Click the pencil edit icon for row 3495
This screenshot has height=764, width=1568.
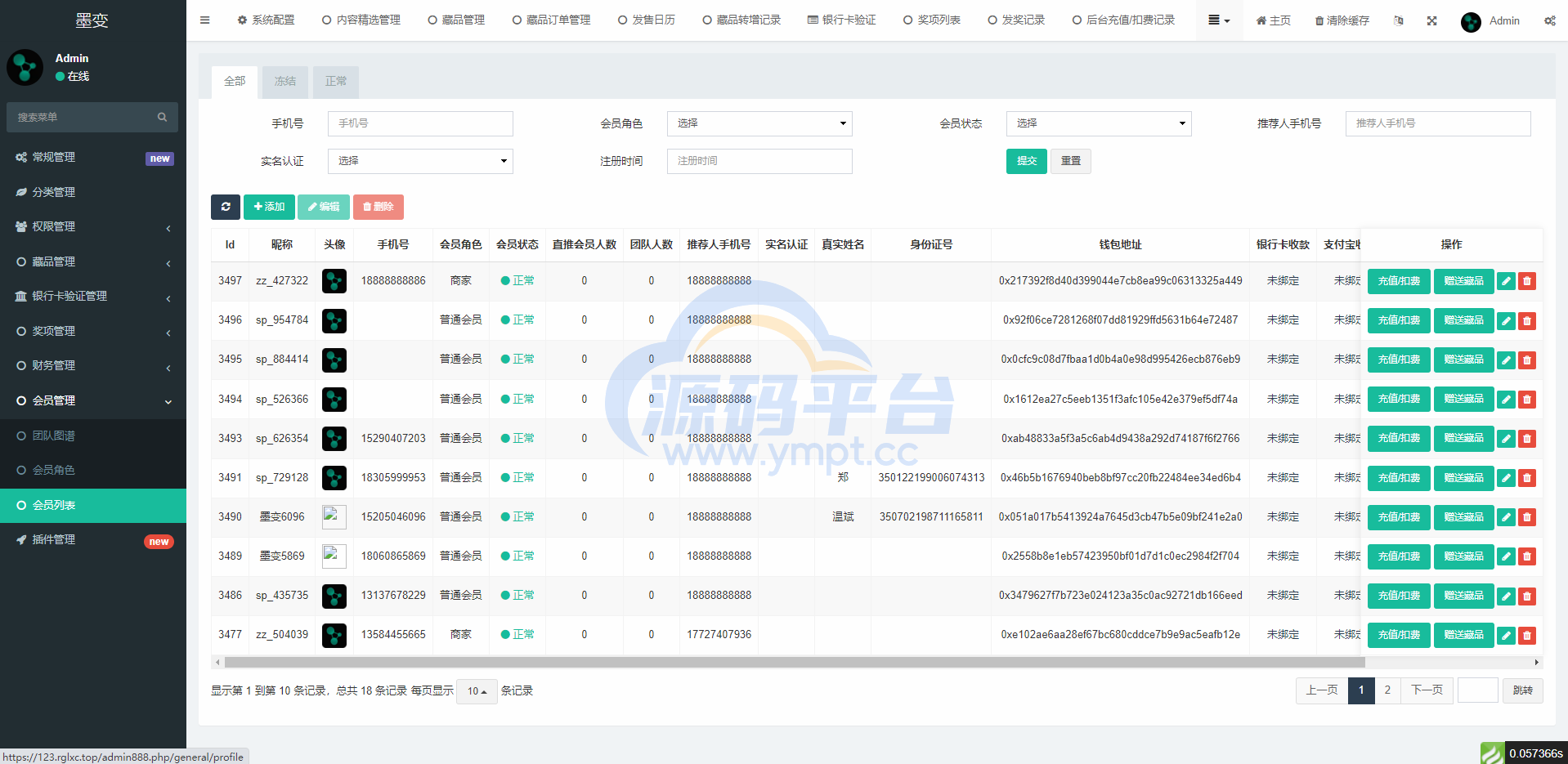(1506, 360)
